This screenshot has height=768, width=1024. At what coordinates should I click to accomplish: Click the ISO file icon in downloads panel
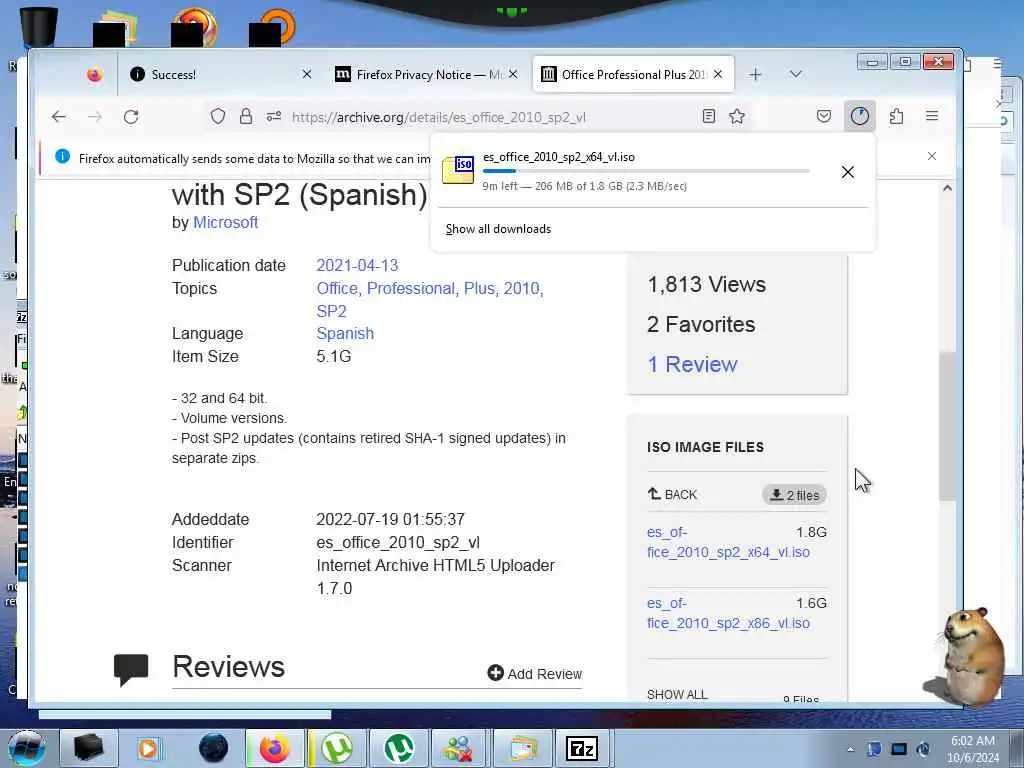[x=458, y=170]
